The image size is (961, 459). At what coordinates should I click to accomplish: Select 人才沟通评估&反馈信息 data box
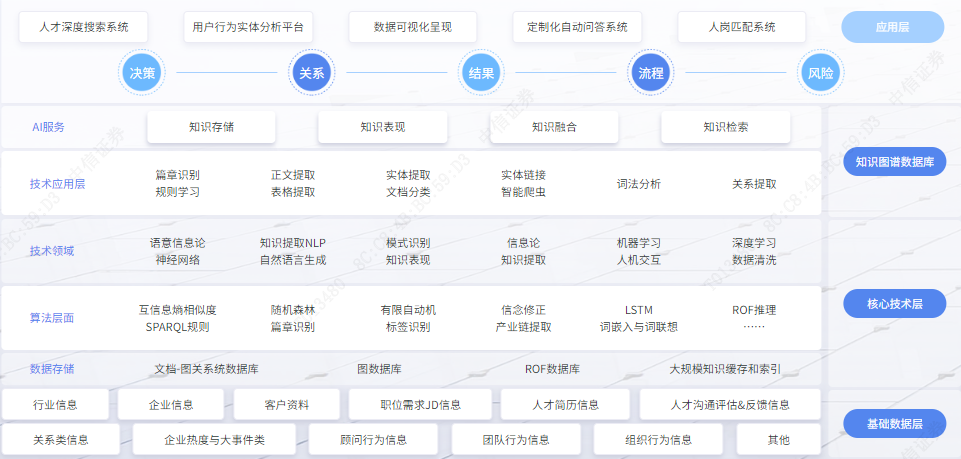(x=729, y=405)
